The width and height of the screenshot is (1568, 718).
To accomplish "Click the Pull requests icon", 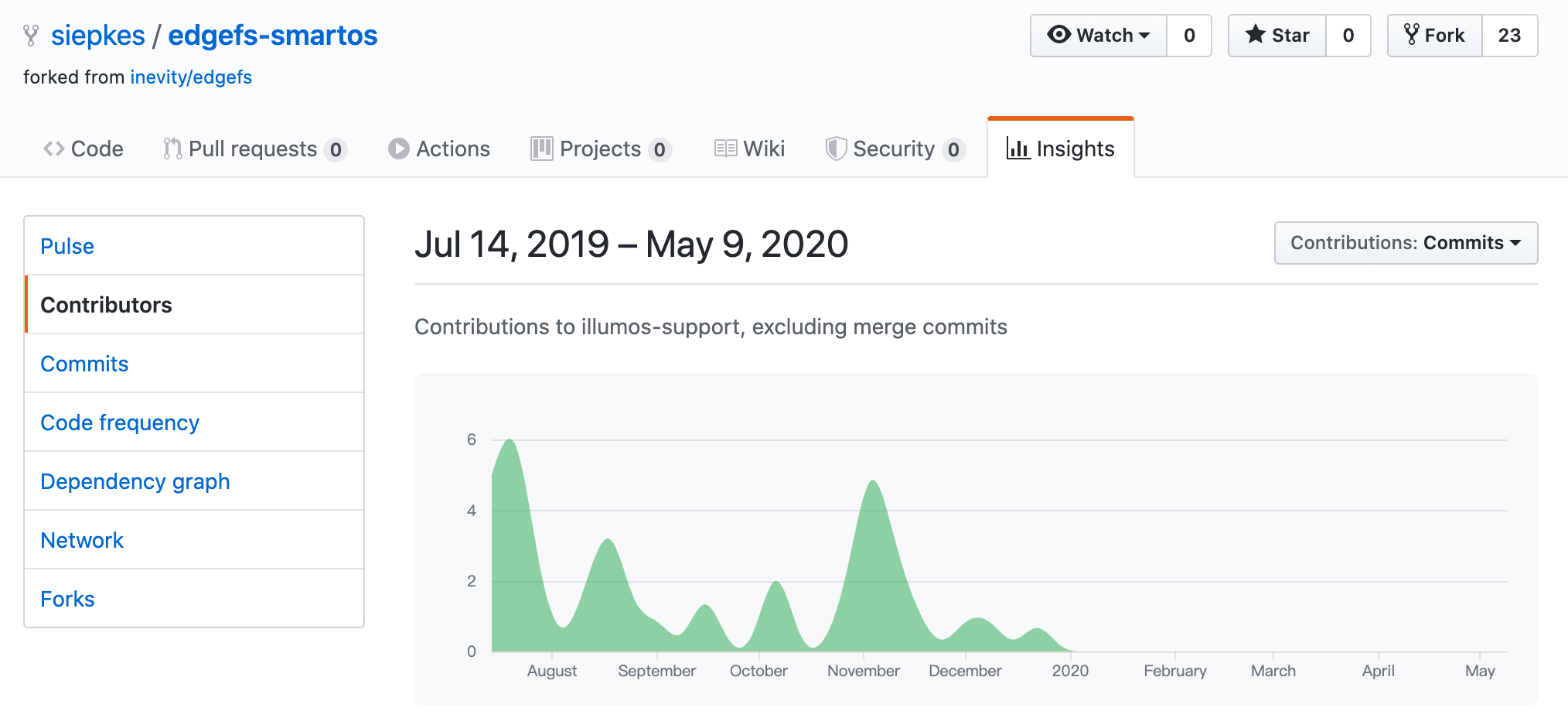I will 172,149.
